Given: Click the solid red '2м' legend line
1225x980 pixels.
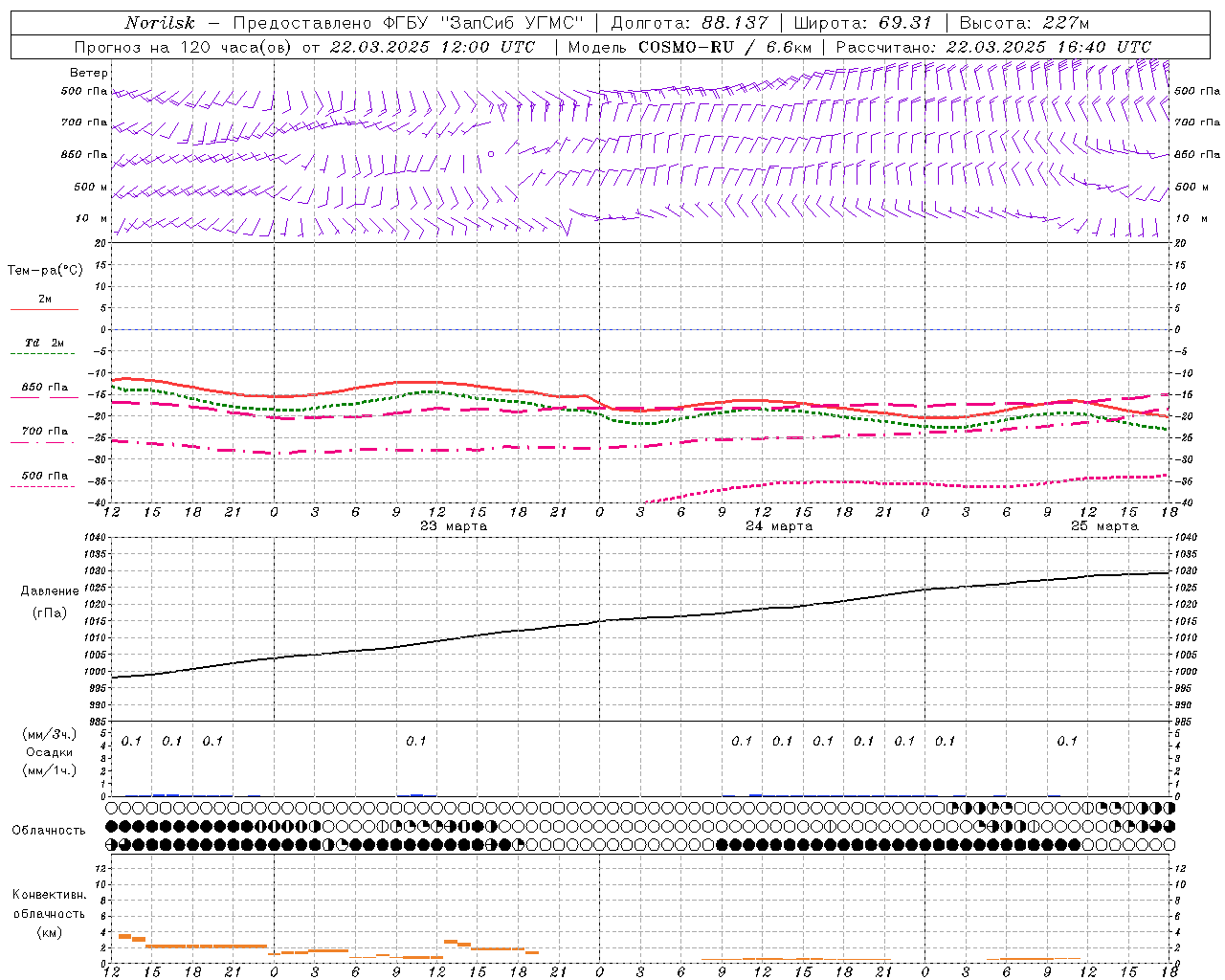Looking at the screenshot, I should click(44, 310).
